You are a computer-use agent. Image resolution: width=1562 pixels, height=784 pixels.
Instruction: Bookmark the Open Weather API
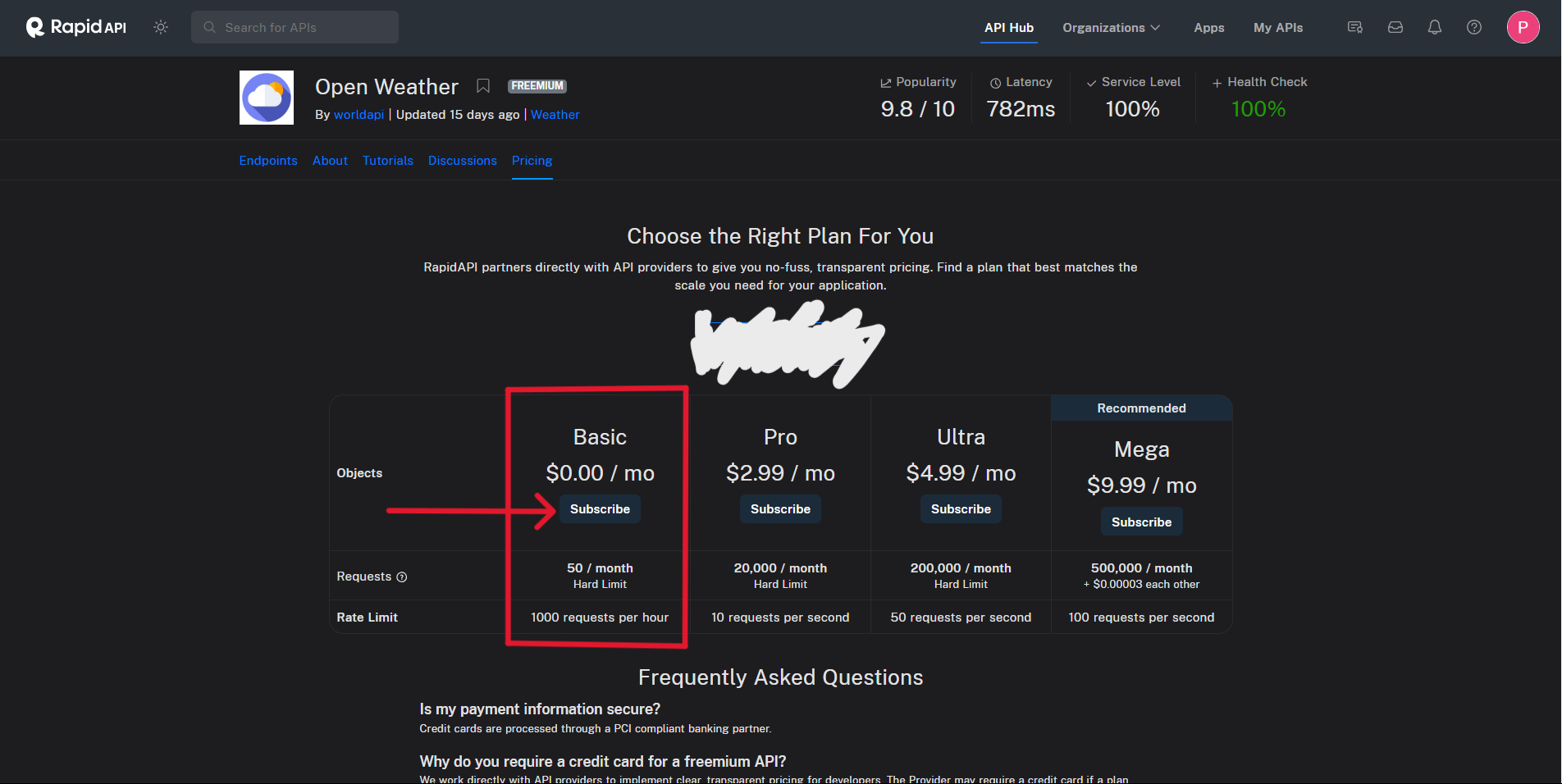[483, 86]
